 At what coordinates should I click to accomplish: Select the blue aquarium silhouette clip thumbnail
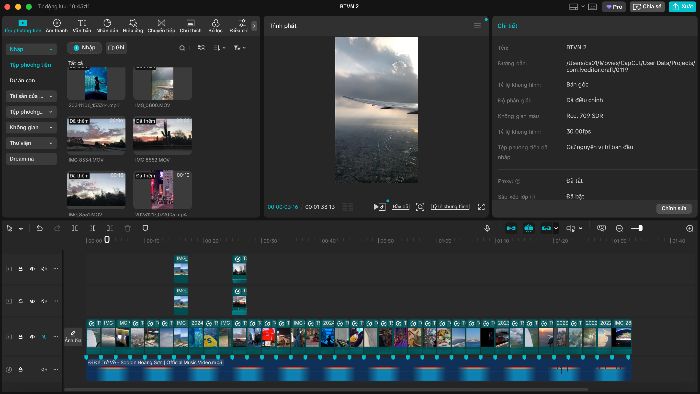tap(96, 83)
